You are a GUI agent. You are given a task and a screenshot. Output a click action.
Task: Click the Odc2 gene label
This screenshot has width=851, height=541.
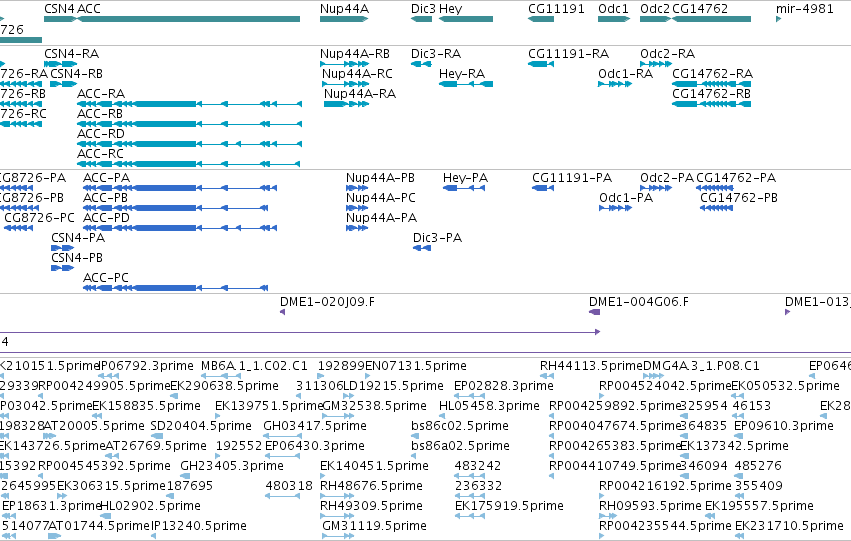click(x=655, y=9)
